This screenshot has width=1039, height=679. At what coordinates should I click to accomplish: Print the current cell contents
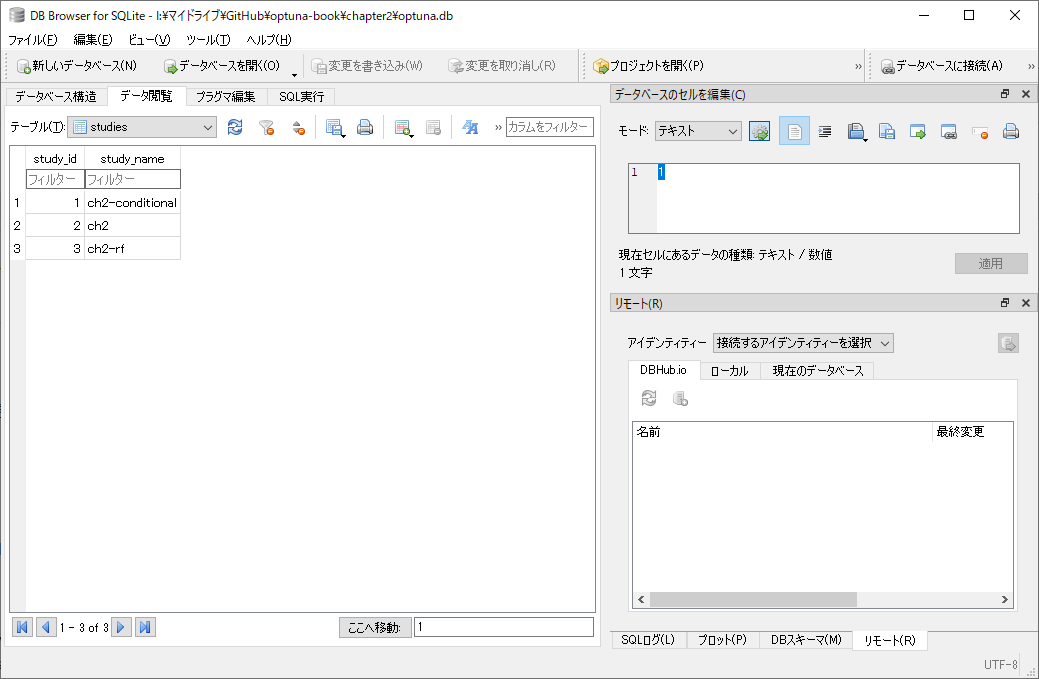click(1011, 131)
